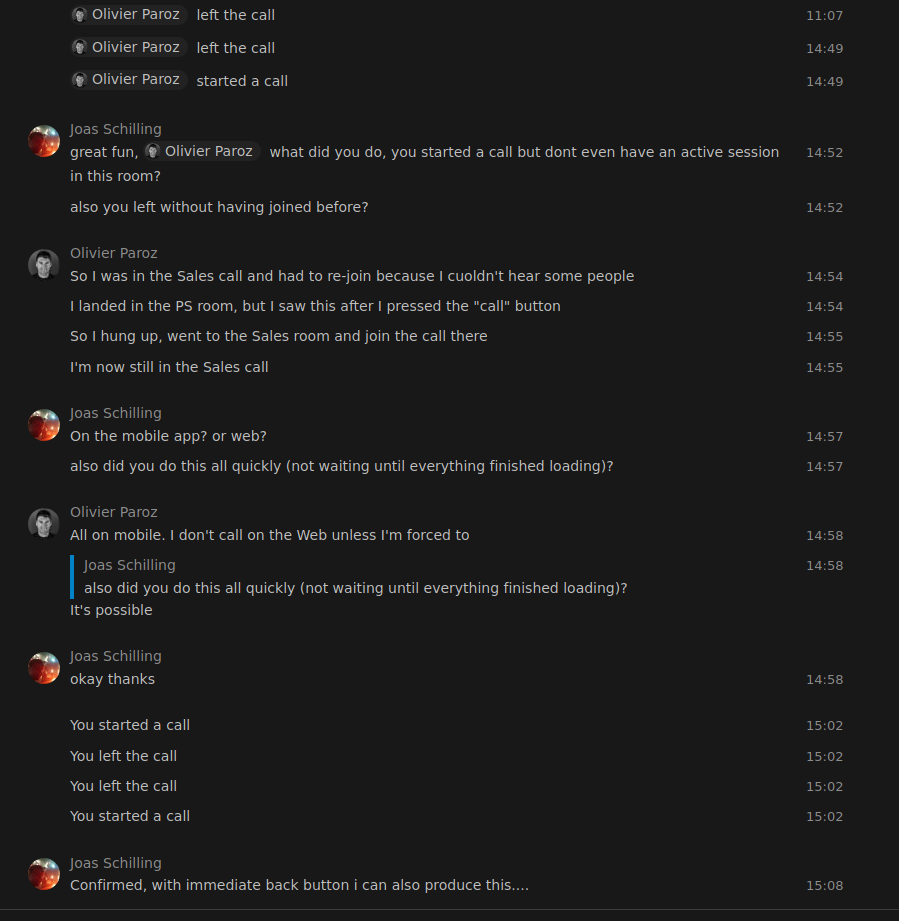Open Olivier Paroz mention chip in 'great fun' message
Screen dimensions: 899x921
point(202,152)
